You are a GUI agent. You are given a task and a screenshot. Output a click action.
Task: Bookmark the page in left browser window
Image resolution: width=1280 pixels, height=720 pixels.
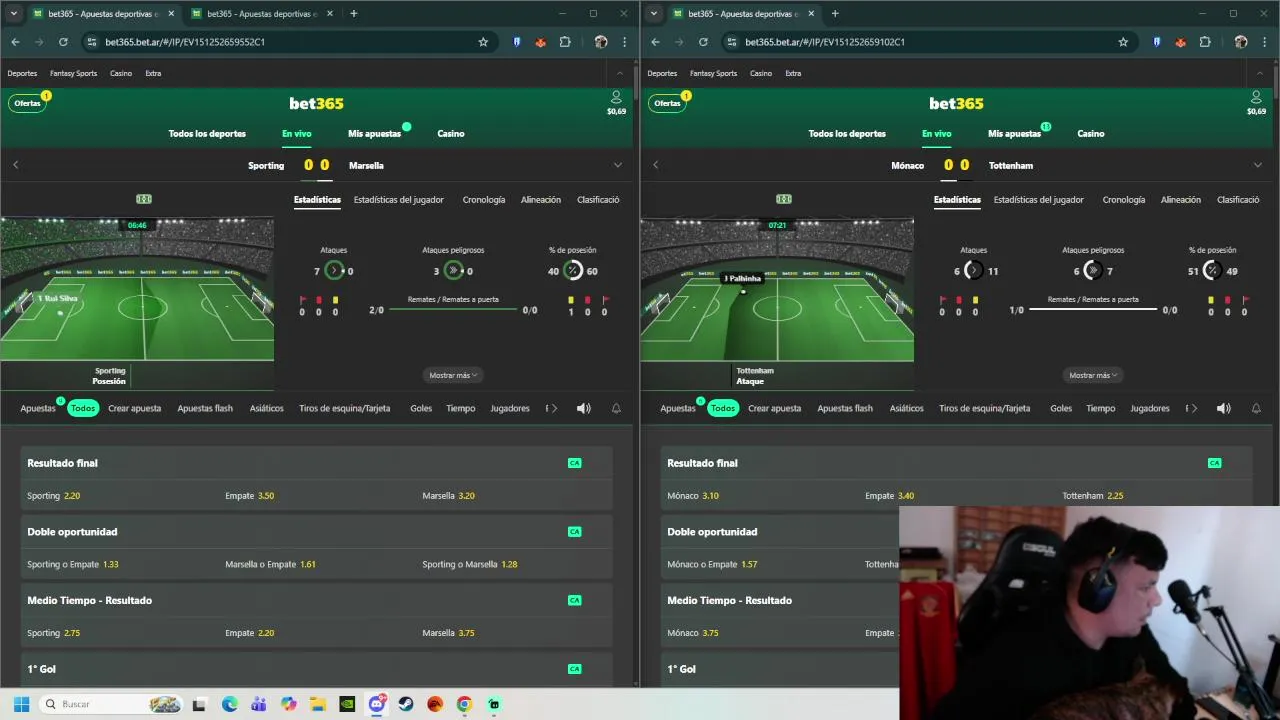point(483,42)
